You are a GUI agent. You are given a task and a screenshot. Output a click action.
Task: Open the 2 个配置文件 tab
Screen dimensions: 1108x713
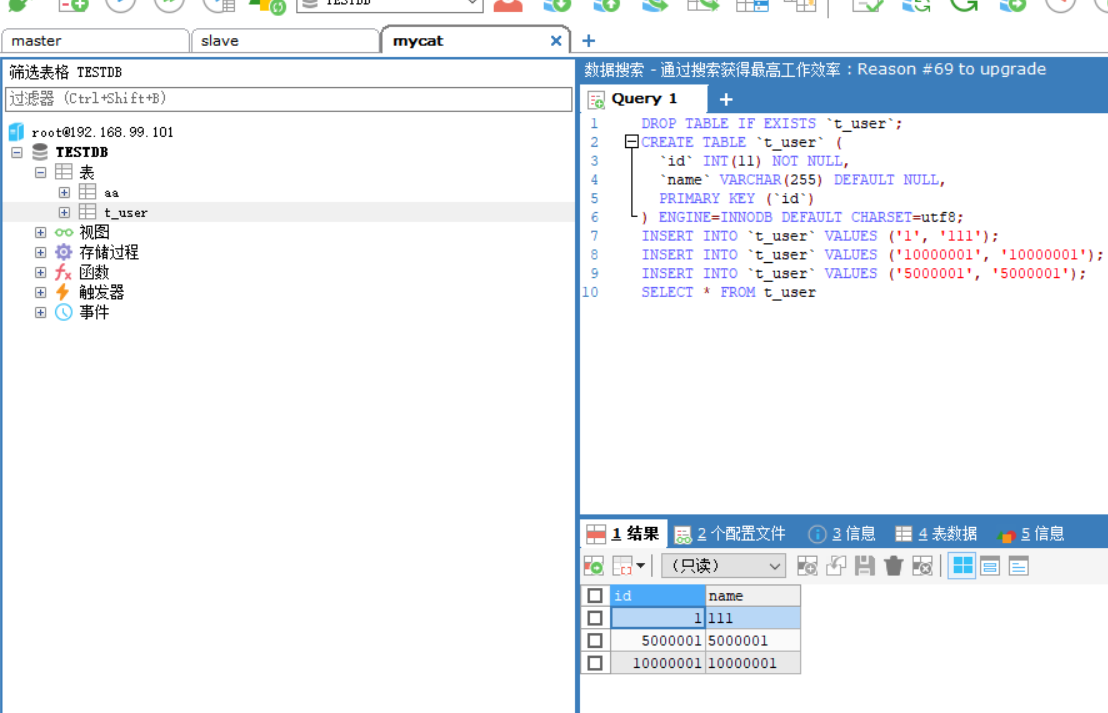730,534
